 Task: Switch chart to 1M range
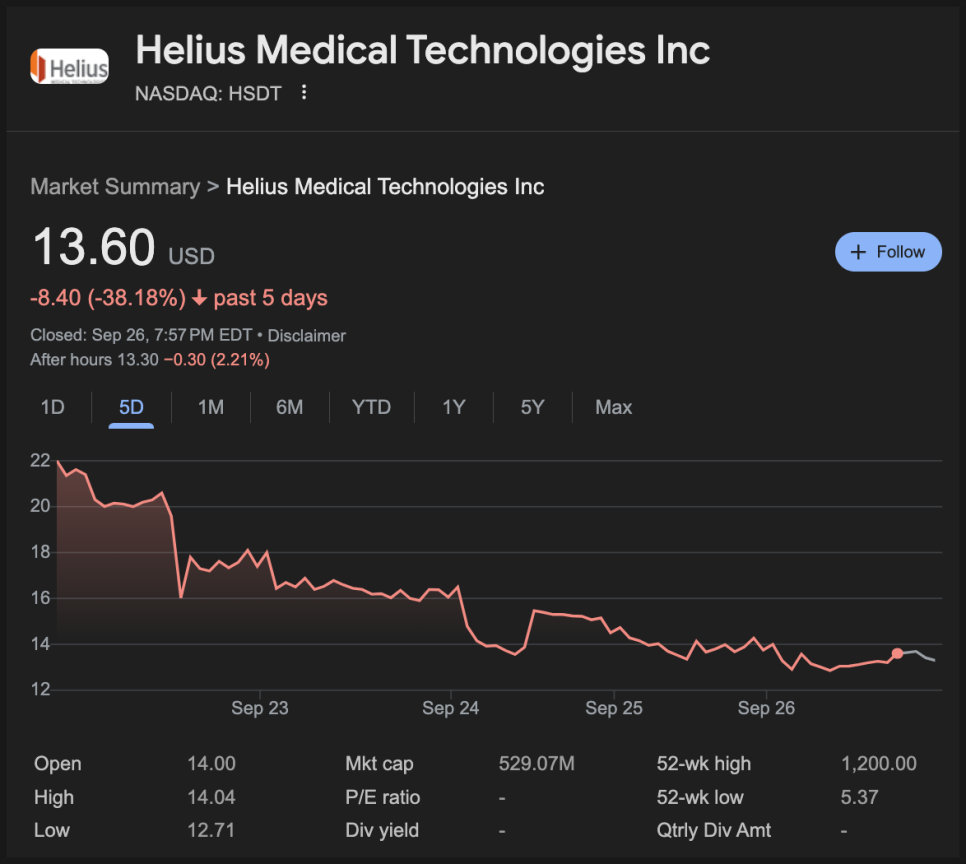point(211,407)
